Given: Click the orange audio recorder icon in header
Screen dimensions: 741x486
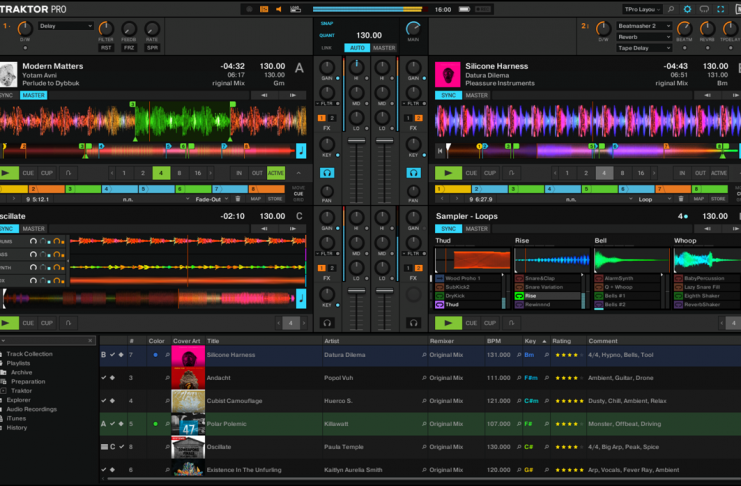Looking at the screenshot, I should [264, 9].
